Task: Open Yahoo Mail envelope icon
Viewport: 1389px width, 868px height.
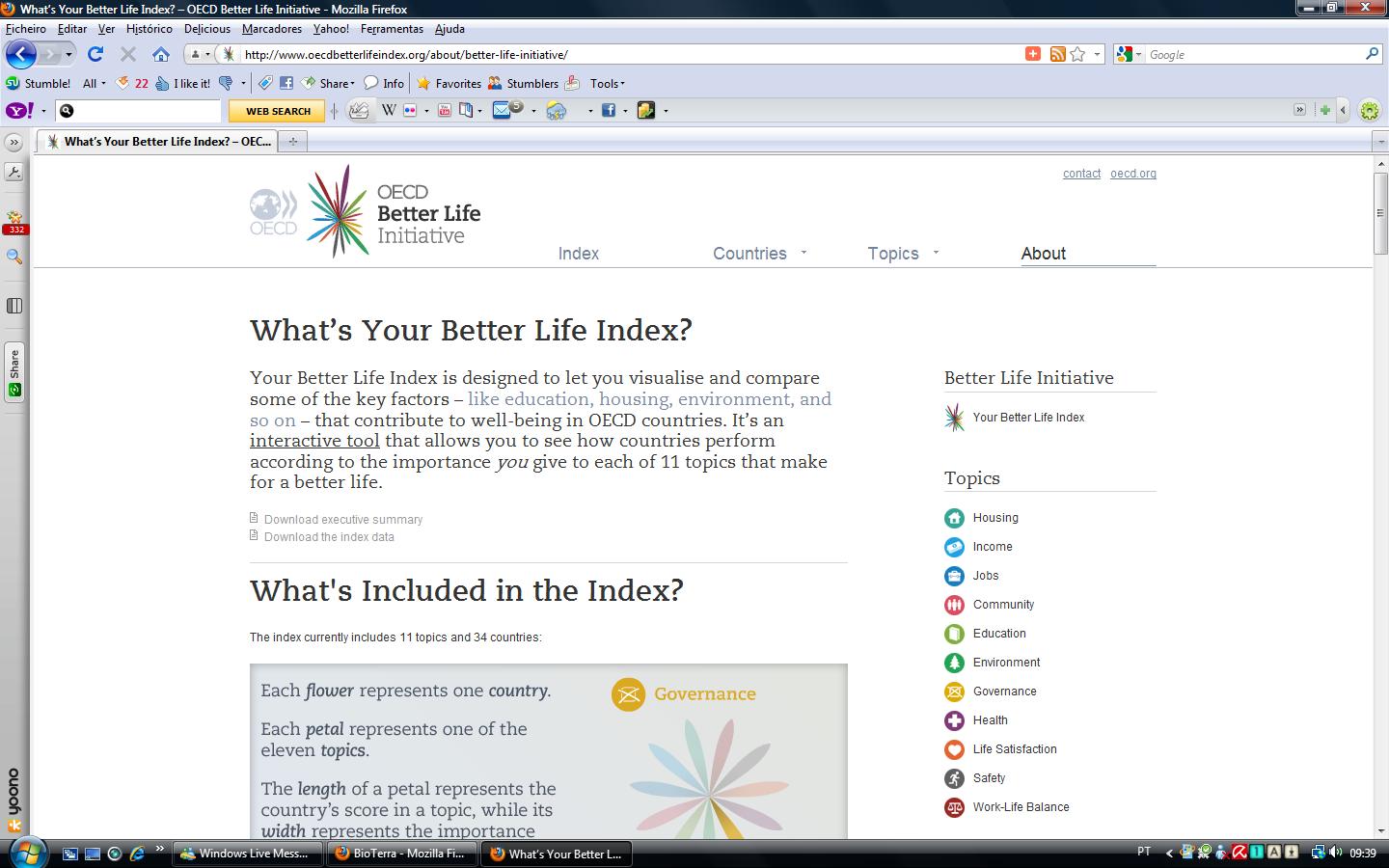Action: pos(503,110)
